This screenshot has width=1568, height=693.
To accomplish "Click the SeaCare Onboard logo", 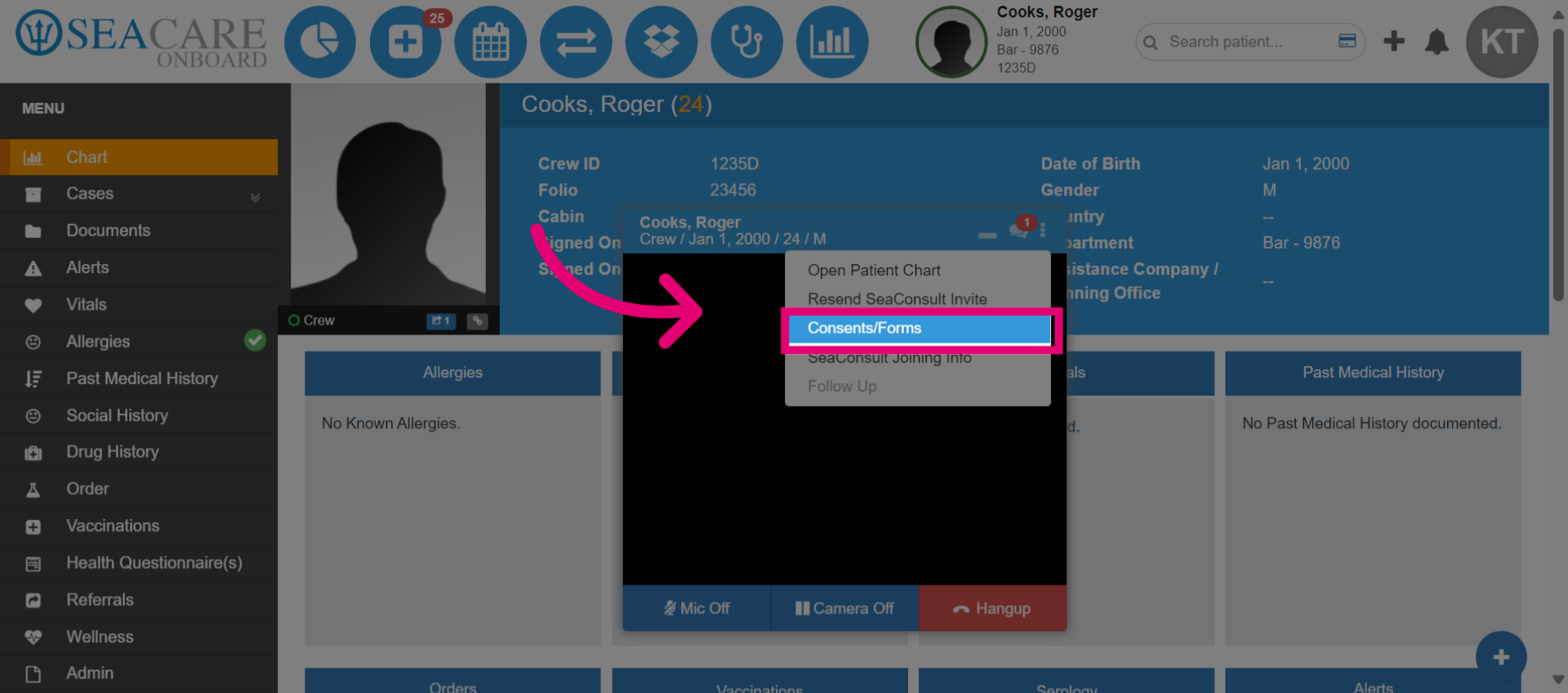I will (x=141, y=39).
